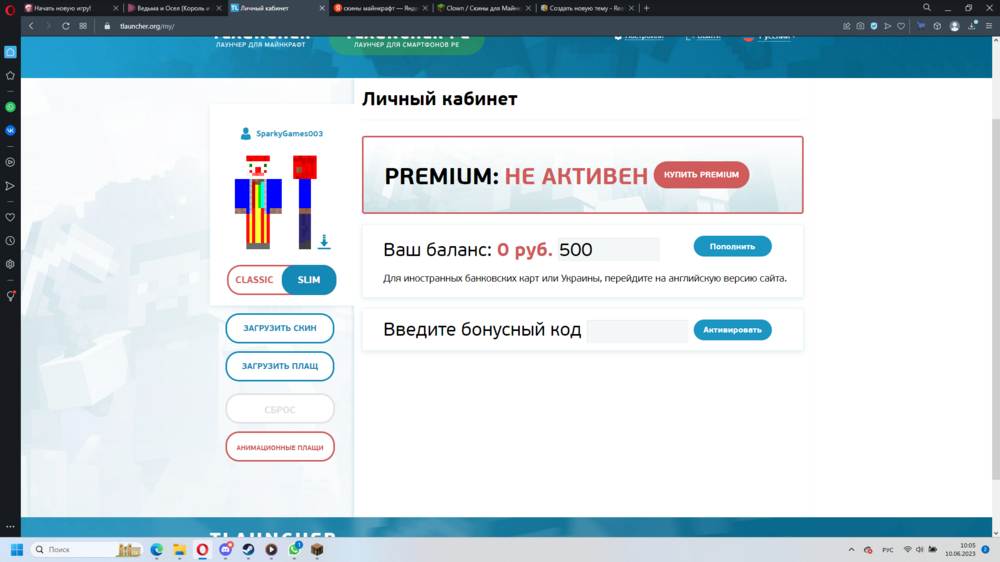Go back to the previous page
Image resolution: width=1000 pixels, height=562 pixels.
pyautogui.click(x=31, y=26)
